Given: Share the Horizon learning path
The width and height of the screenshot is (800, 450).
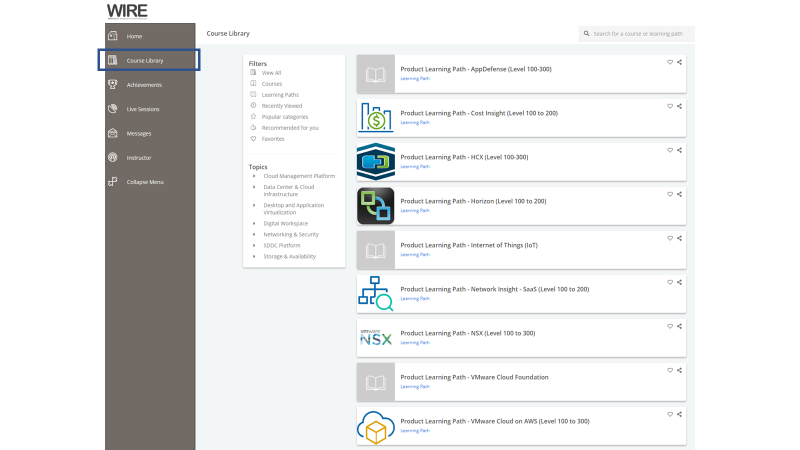Looking at the screenshot, I should point(679,194).
